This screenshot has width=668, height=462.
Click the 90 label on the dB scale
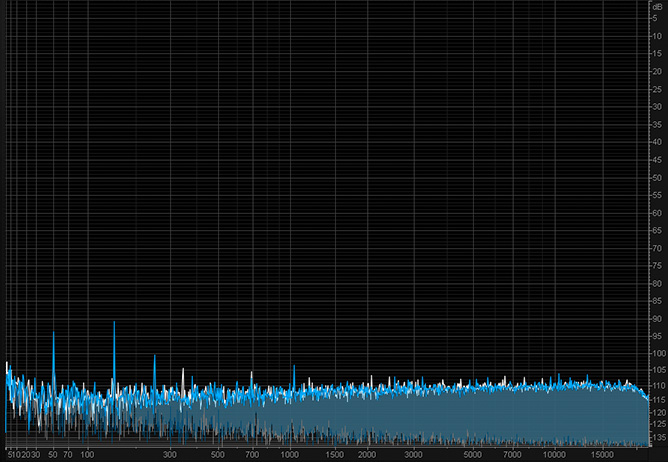[656, 318]
